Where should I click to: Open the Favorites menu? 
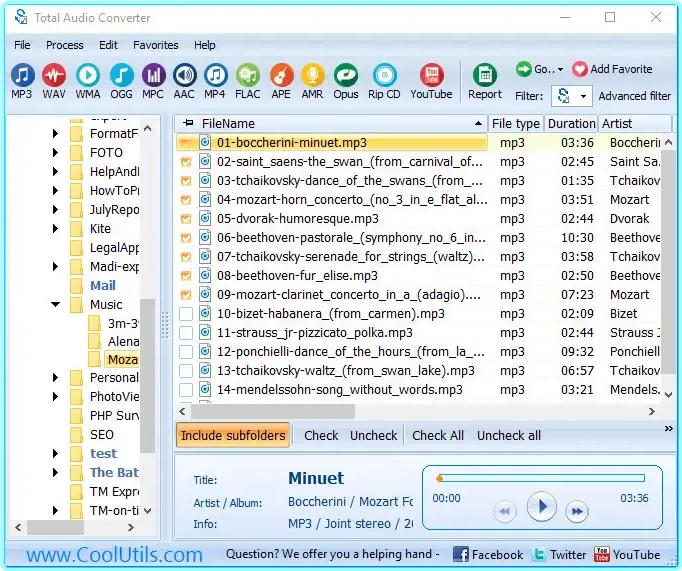point(156,45)
